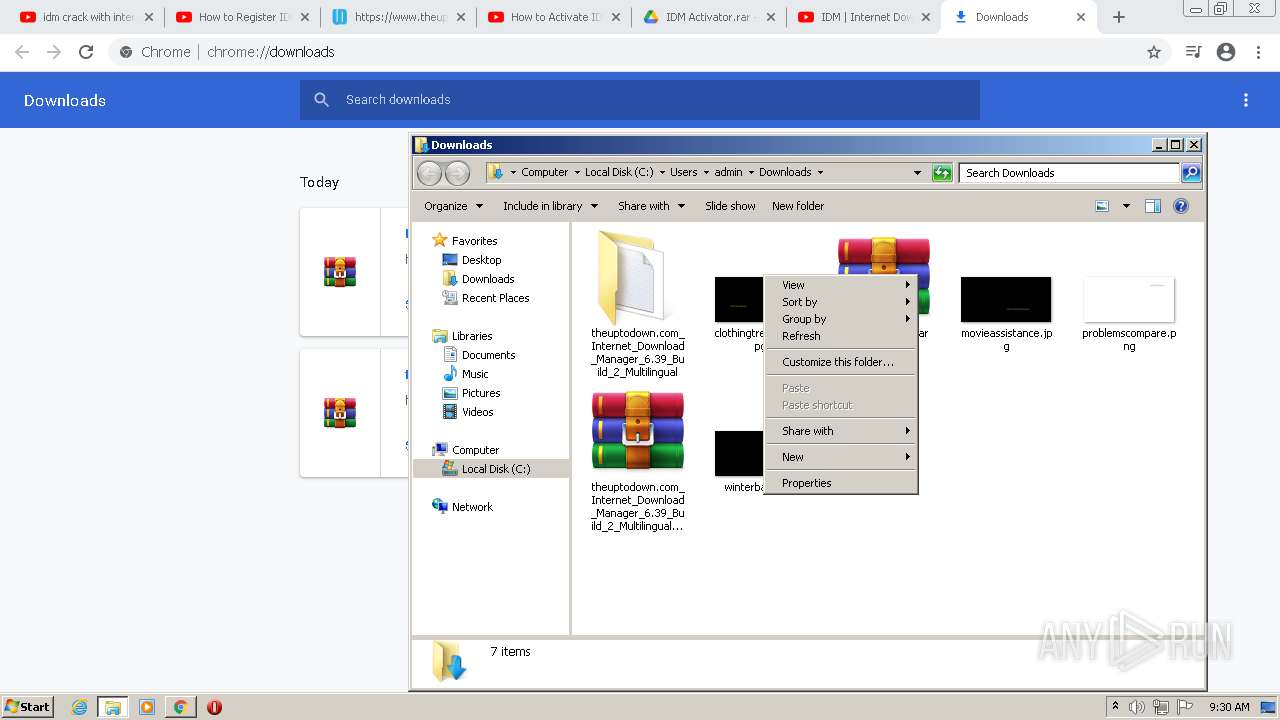Screen dimensions: 1280x720
Task: Click the Explorer Back navigation arrow
Action: coord(429,173)
